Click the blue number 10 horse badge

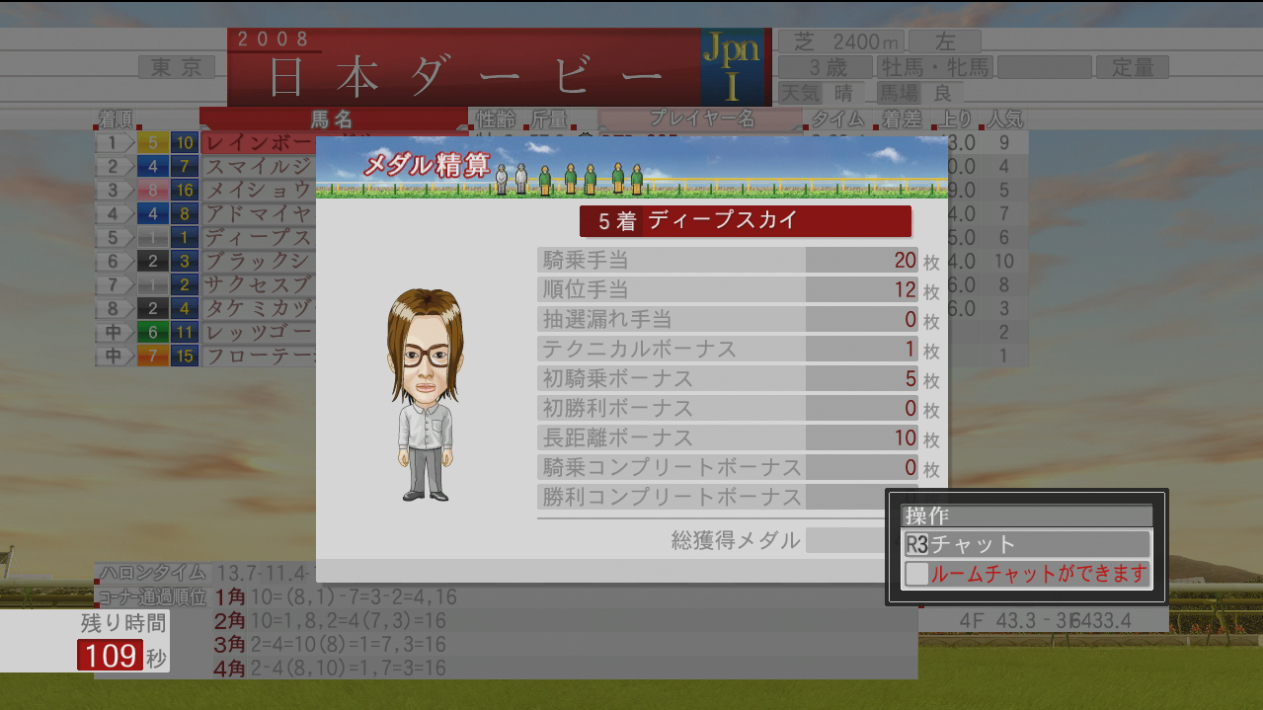tap(185, 143)
